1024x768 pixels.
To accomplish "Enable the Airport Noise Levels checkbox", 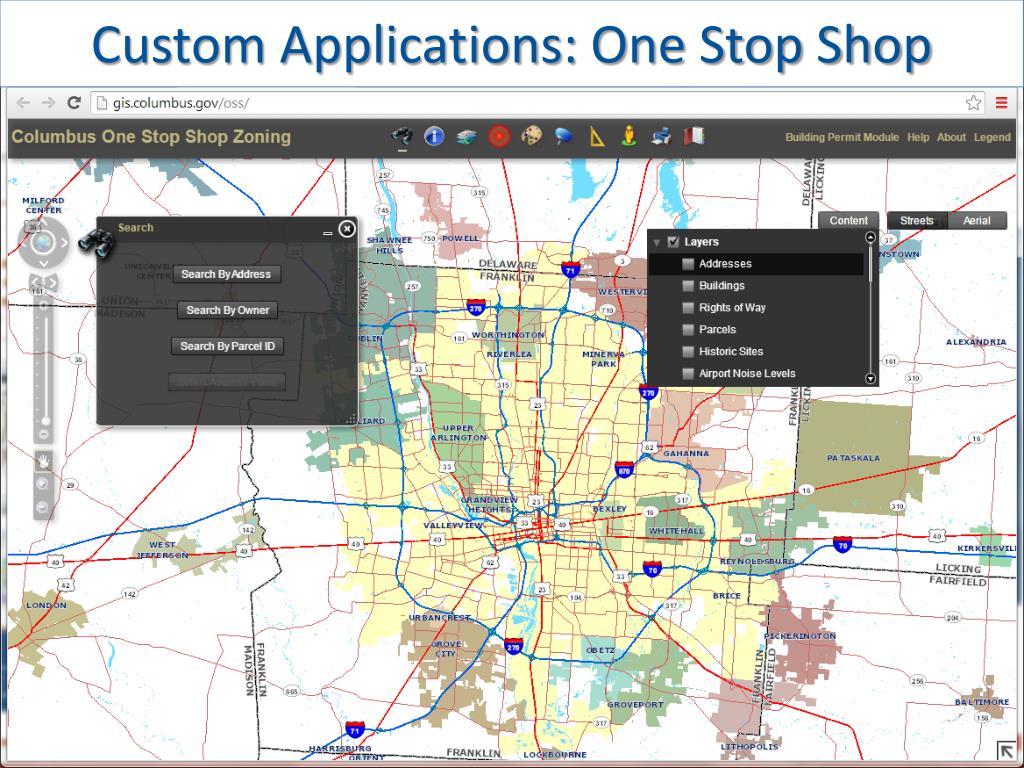I will pos(688,374).
